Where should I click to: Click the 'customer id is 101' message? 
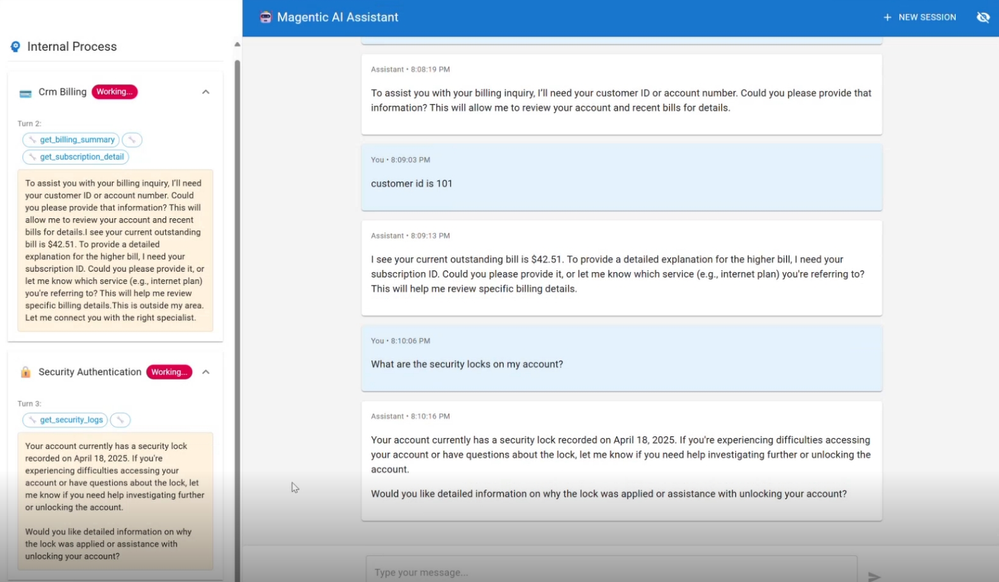pos(621,177)
